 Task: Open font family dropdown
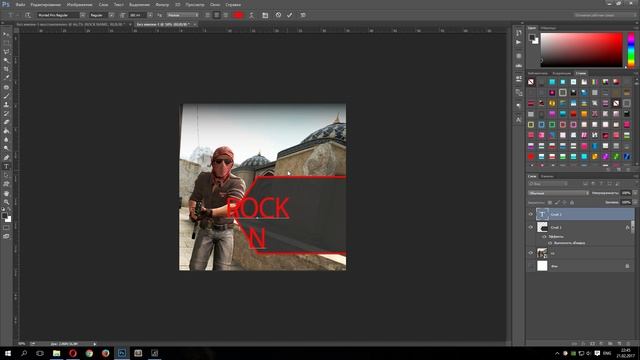tap(82, 15)
